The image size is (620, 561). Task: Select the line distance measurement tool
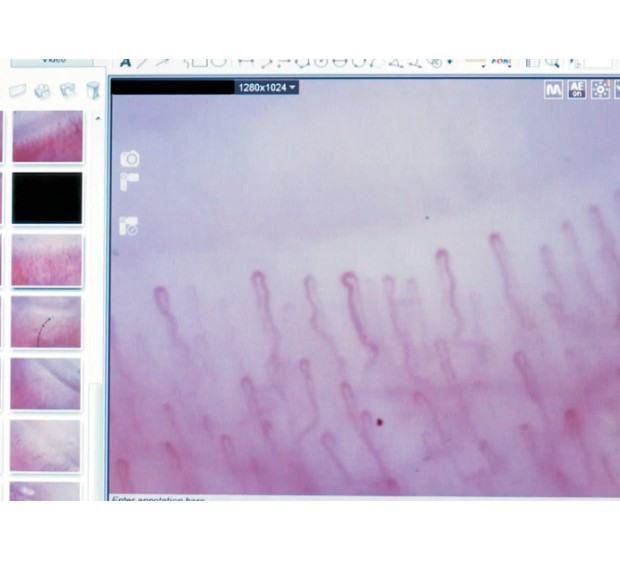[x=246, y=62]
